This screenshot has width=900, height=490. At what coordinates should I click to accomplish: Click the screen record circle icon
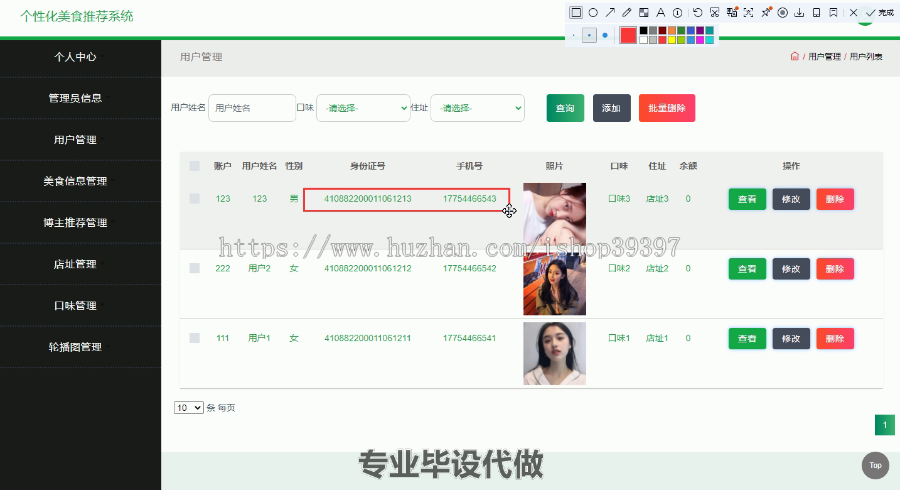pyautogui.click(x=782, y=13)
